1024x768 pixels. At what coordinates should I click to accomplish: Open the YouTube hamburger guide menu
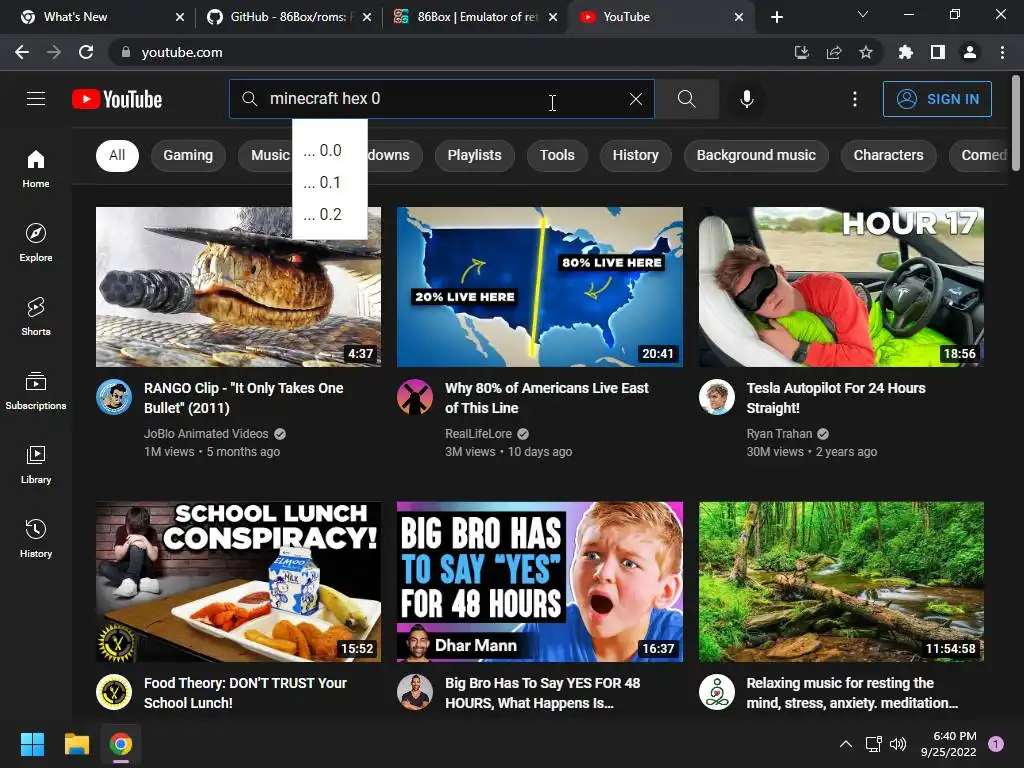[x=36, y=99]
